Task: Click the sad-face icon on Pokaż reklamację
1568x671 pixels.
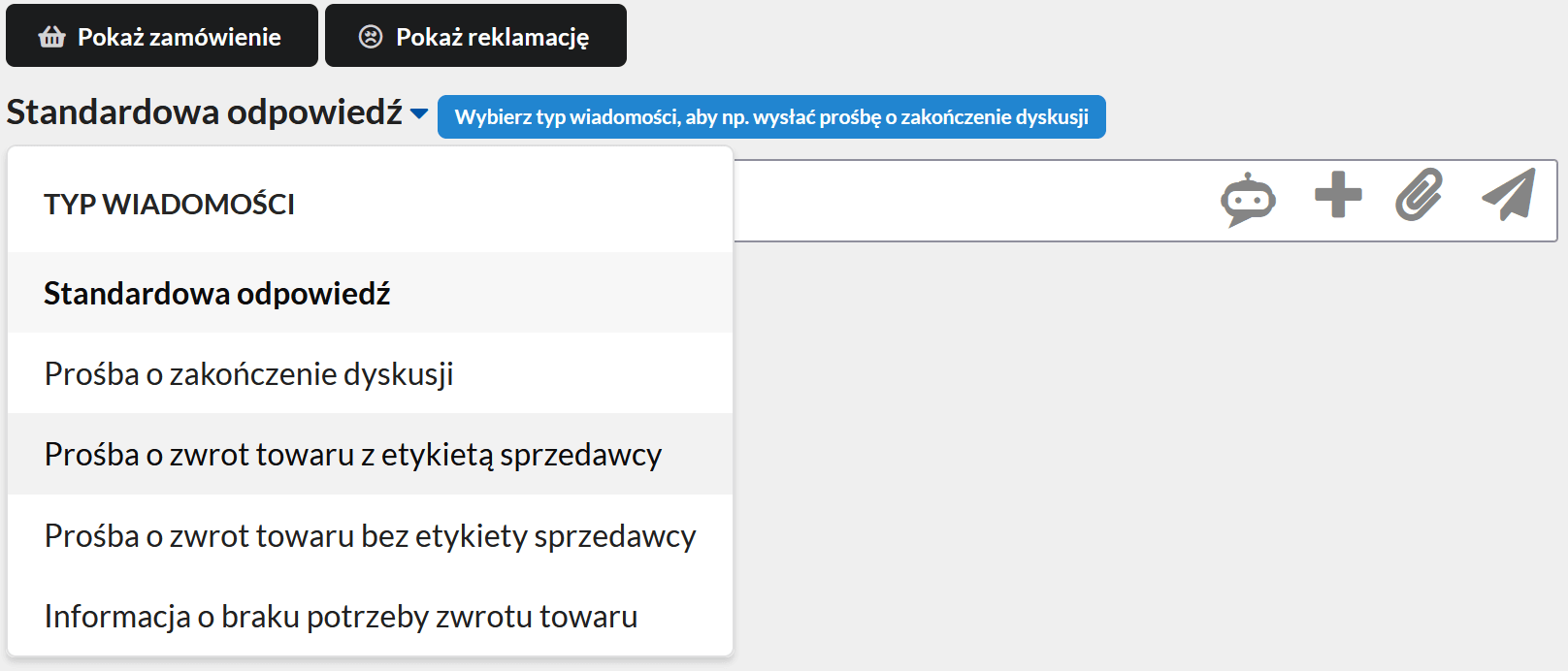Action: click(371, 35)
